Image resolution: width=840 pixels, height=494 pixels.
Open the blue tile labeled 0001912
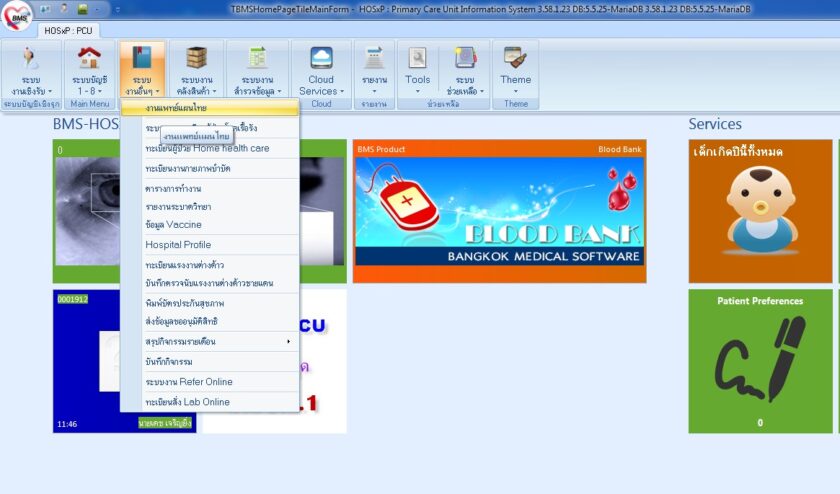[x=86, y=361]
